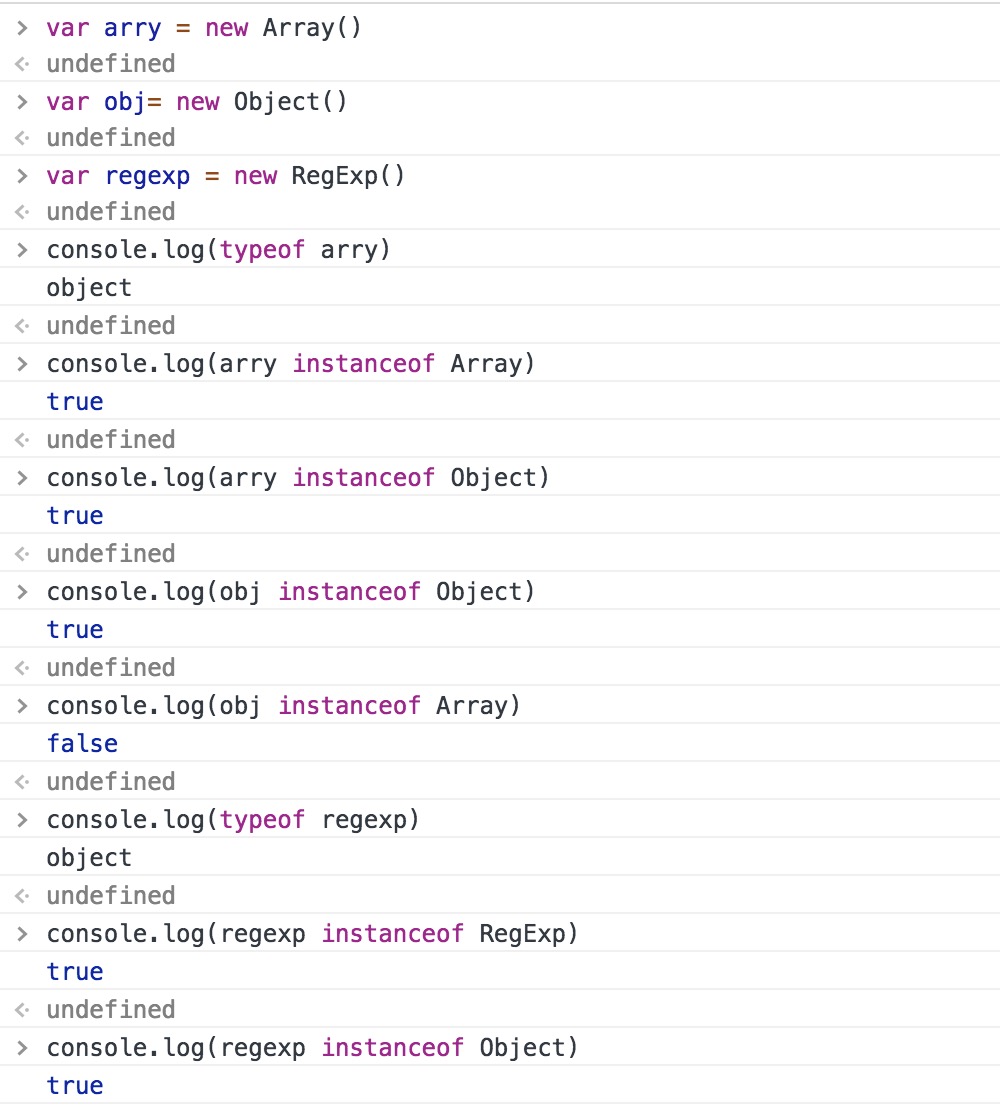Click the "var obj= new Object()" command
The image size is (1000, 1106).
point(197,101)
